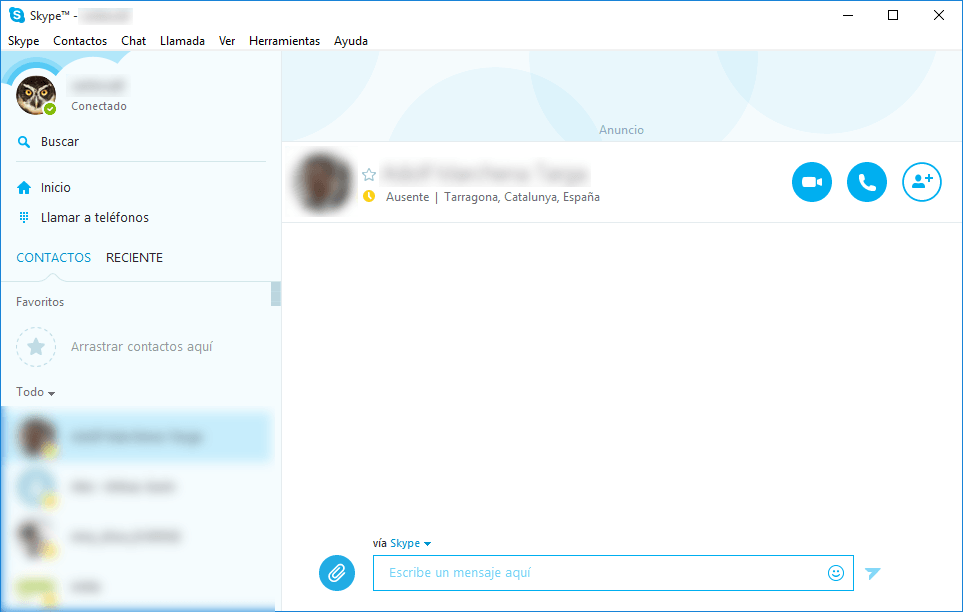Attach a file with the paperclip button
The width and height of the screenshot is (963, 612).
(337, 573)
